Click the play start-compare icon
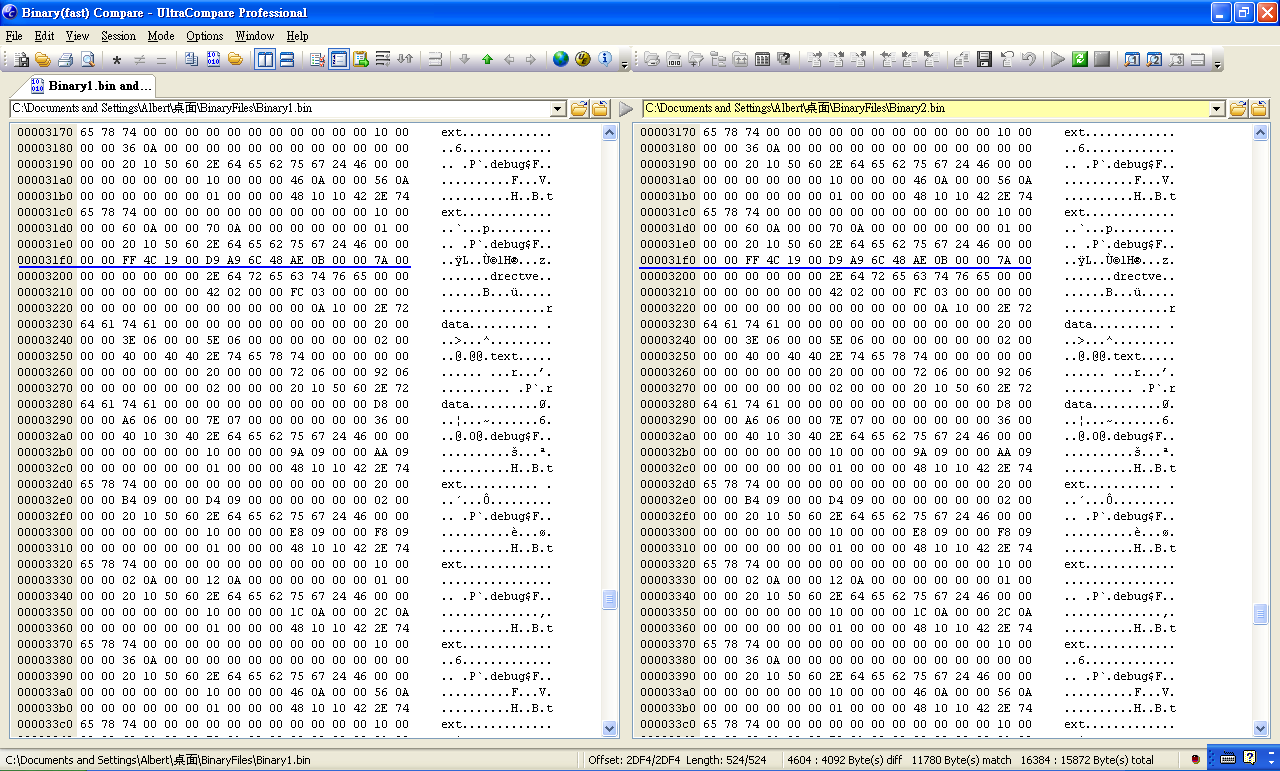Image resolution: width=1280 pixels, height=771 pixels. pos(1057,60)
